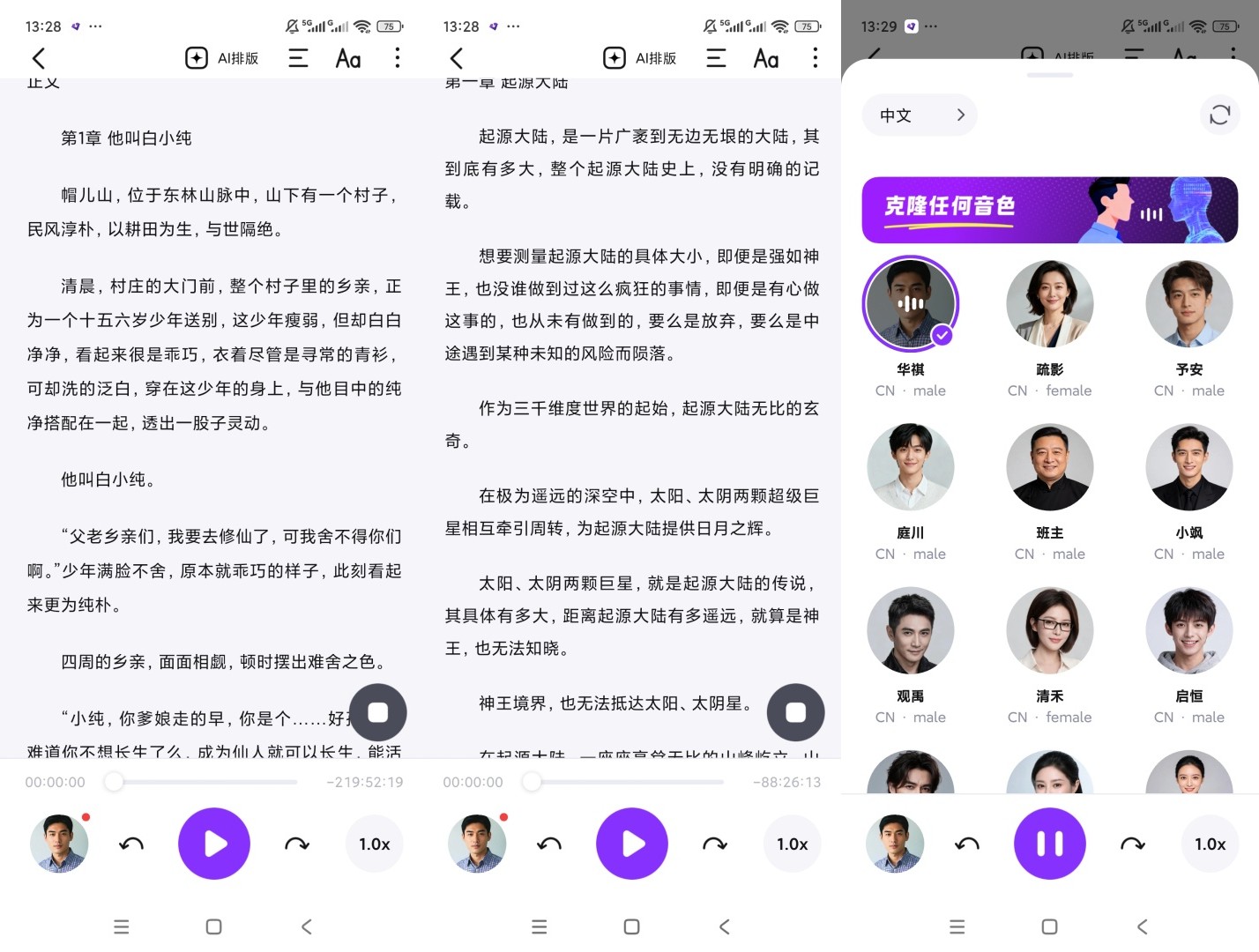Go back using left screen's top arrow

click(x=38, y=59)
